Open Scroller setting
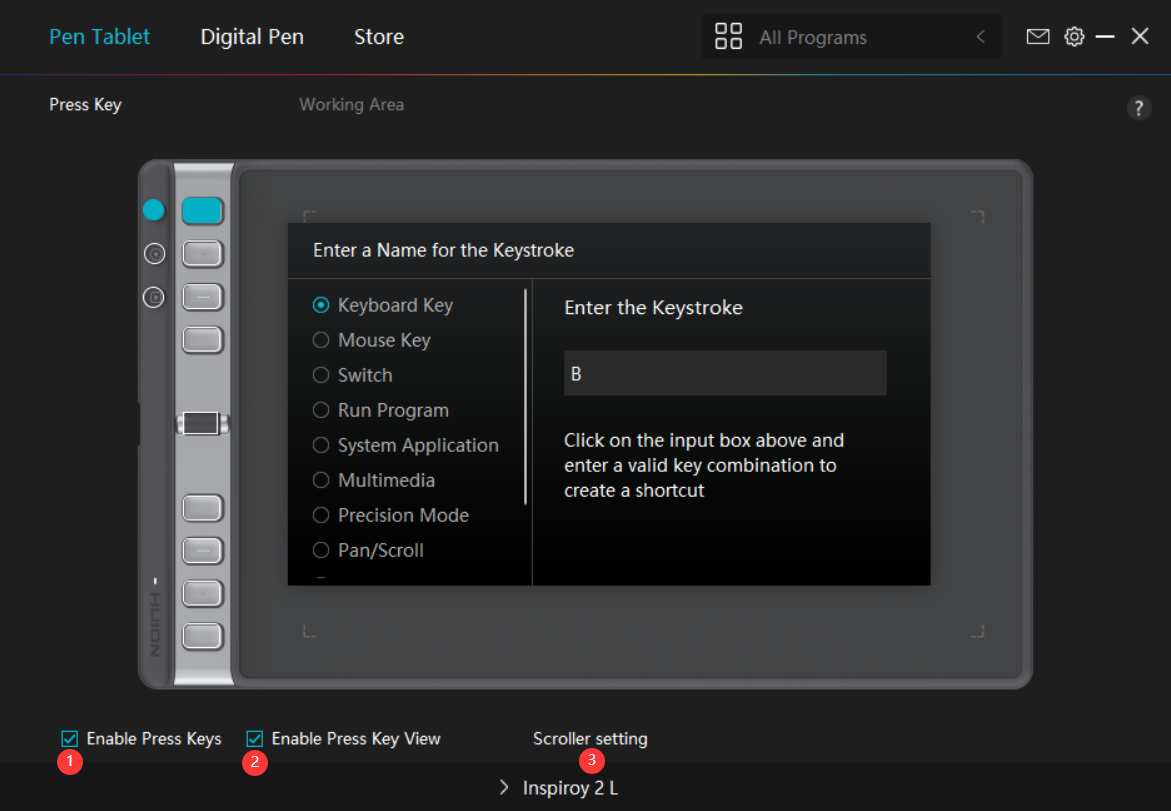1171x811 pixels. tap(590, 739)
